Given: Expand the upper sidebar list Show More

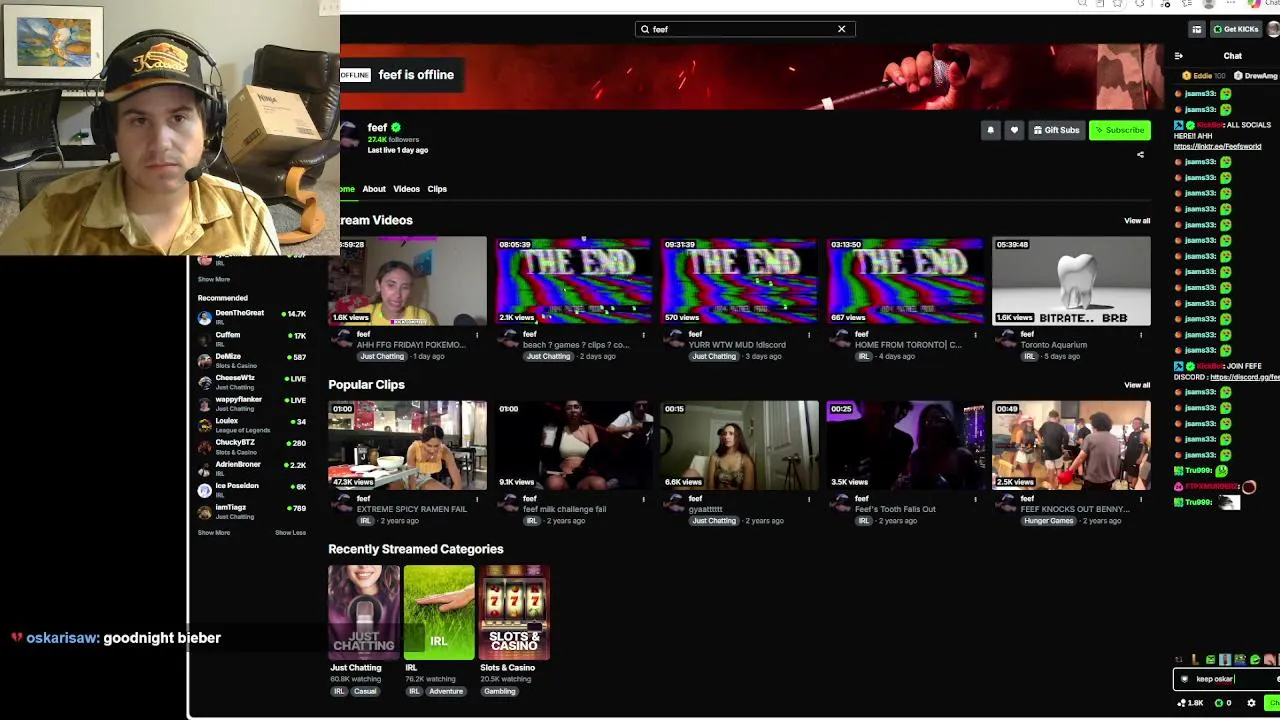Looking at the screenshot, I should 214,280.
